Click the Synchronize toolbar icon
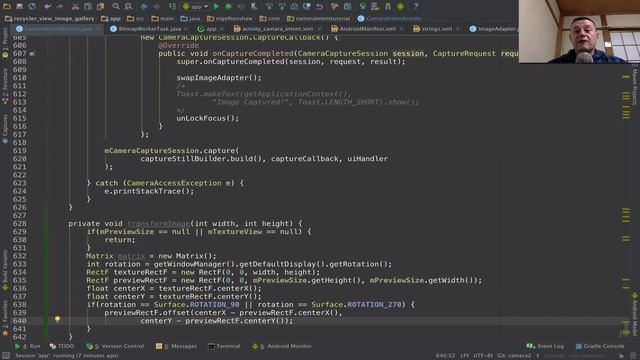This screenshot has height=360, width=640. pyautogui.click(x=32, y=6)
